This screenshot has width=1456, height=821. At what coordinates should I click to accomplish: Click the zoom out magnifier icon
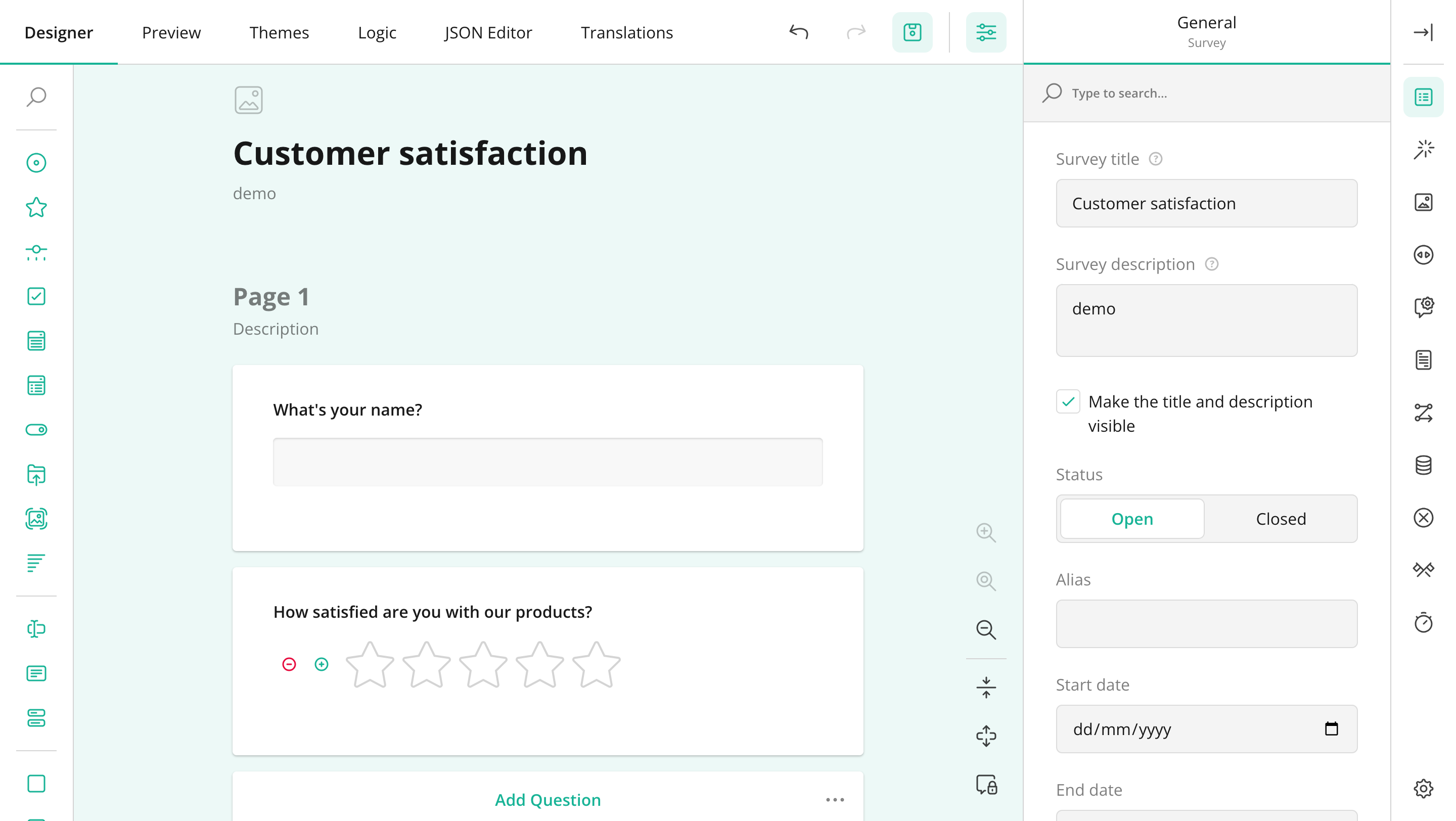point(986,629)
